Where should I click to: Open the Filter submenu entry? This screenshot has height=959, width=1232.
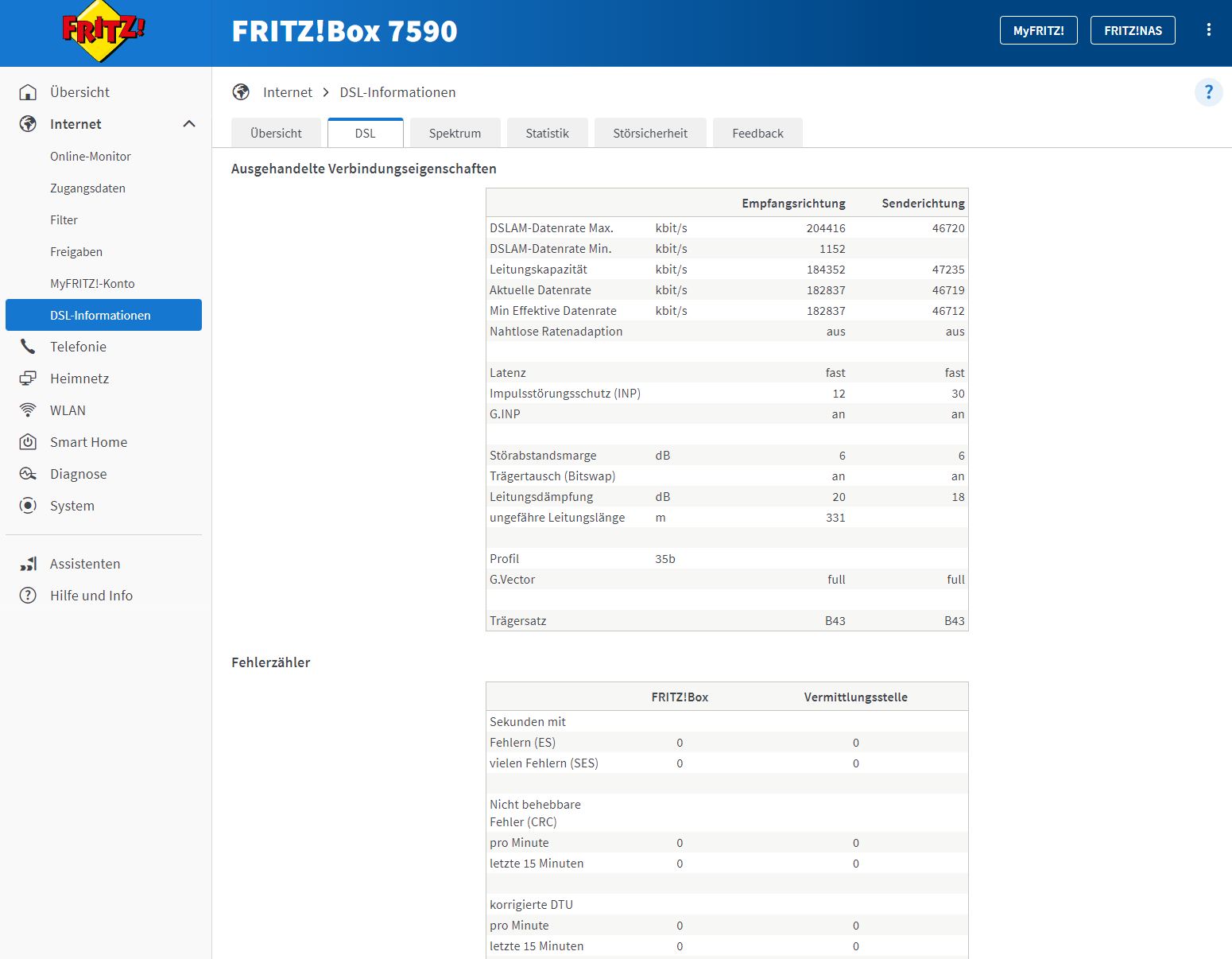(103, 220)
